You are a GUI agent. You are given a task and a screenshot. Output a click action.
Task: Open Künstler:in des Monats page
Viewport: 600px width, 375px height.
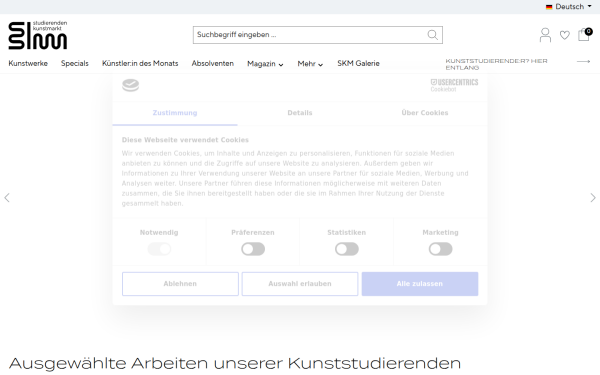[140, 63]
